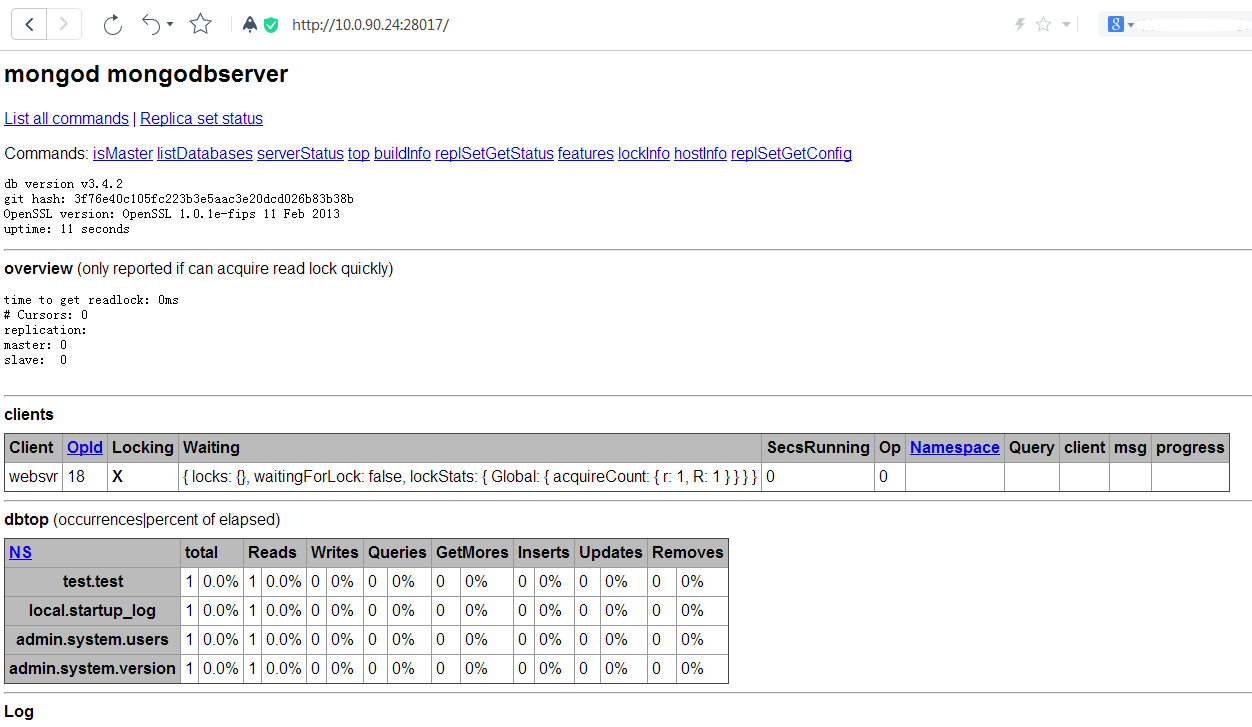
Task: Click the websvr client cell
Action: tap(33, 477)
